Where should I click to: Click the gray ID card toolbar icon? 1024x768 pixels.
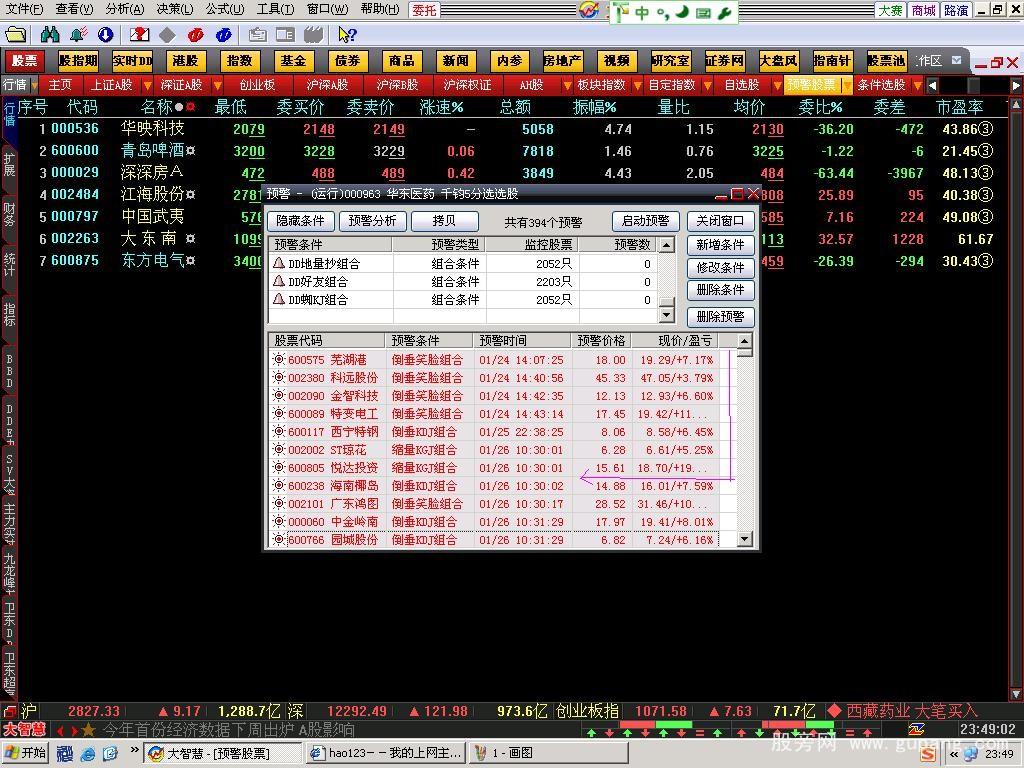tap(257, 35)
